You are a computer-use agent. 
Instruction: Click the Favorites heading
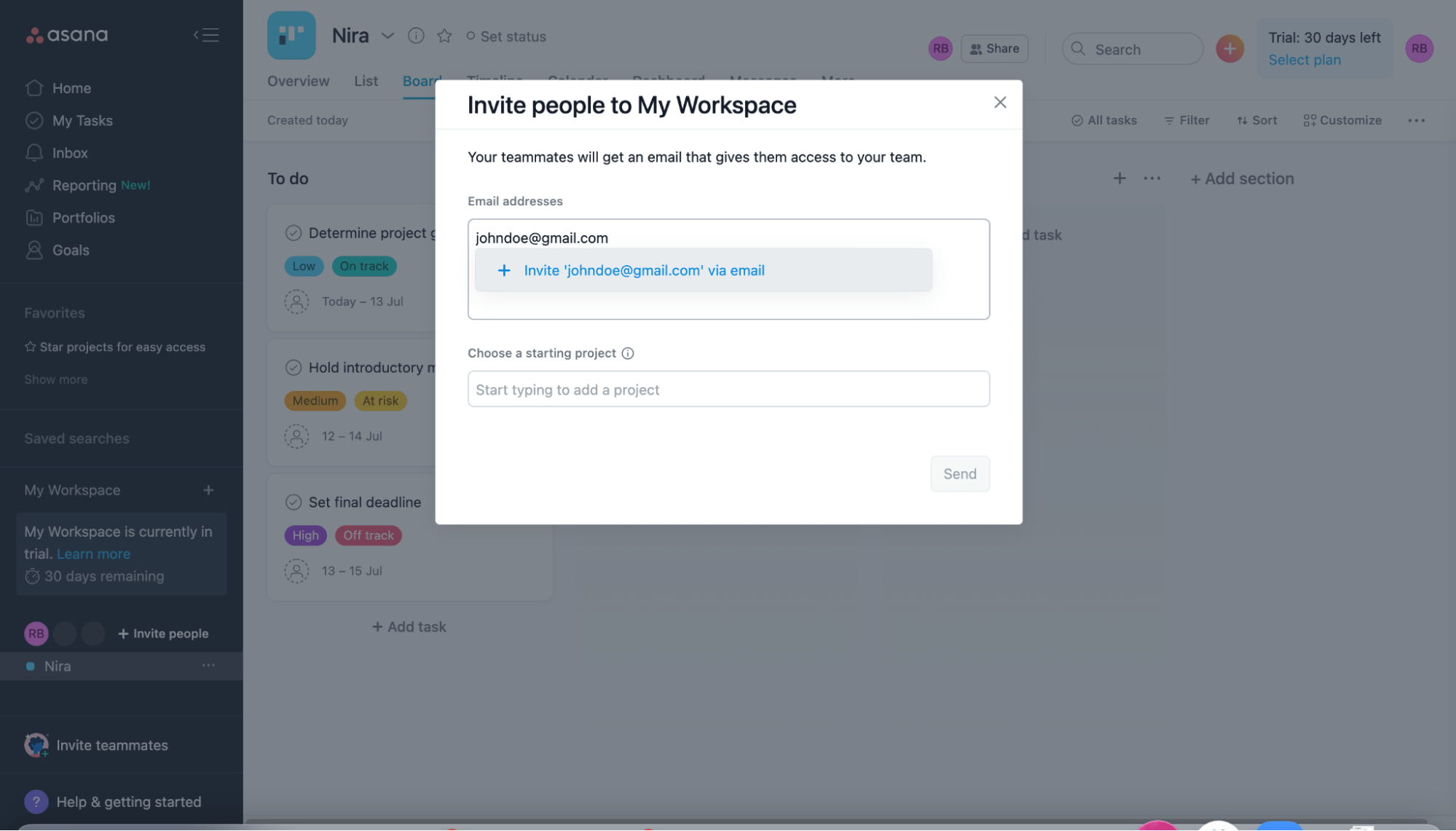pyautogui.click(x=55, y=313)
